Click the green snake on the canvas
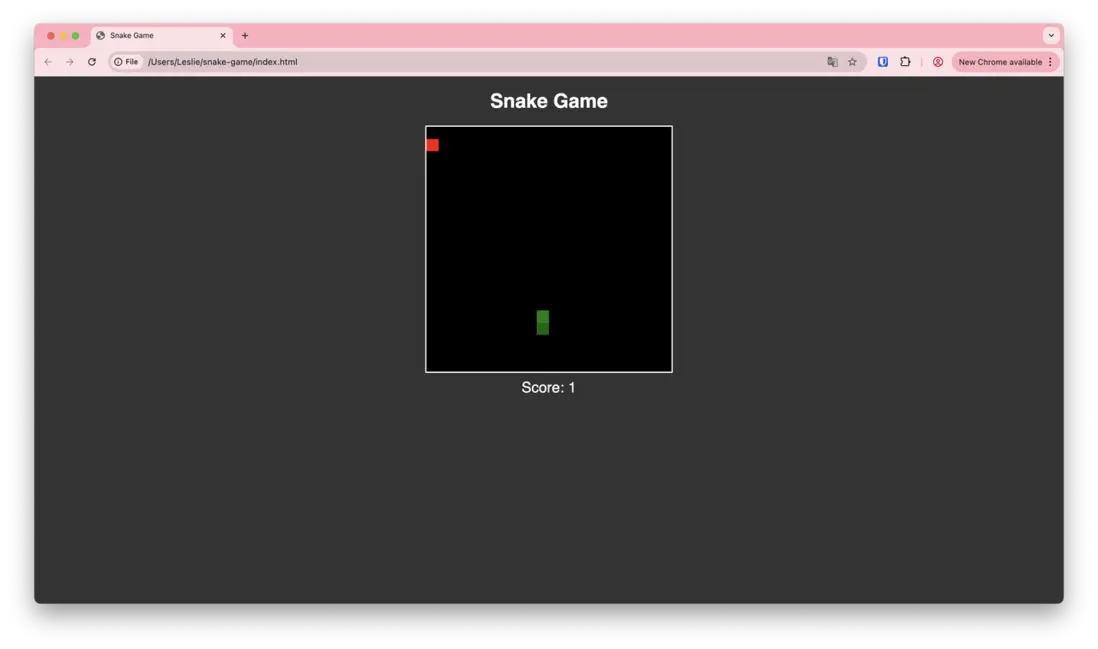This screenshot has height=649, width=1098. (543, 323)
